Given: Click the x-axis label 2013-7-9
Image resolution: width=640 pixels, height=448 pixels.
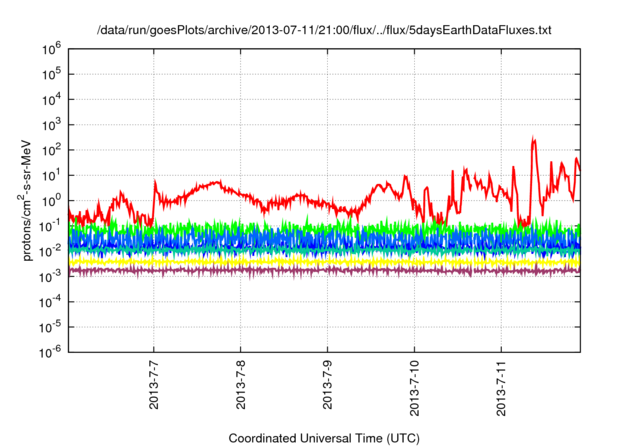Looking at the screenshot, I should 328,385.
